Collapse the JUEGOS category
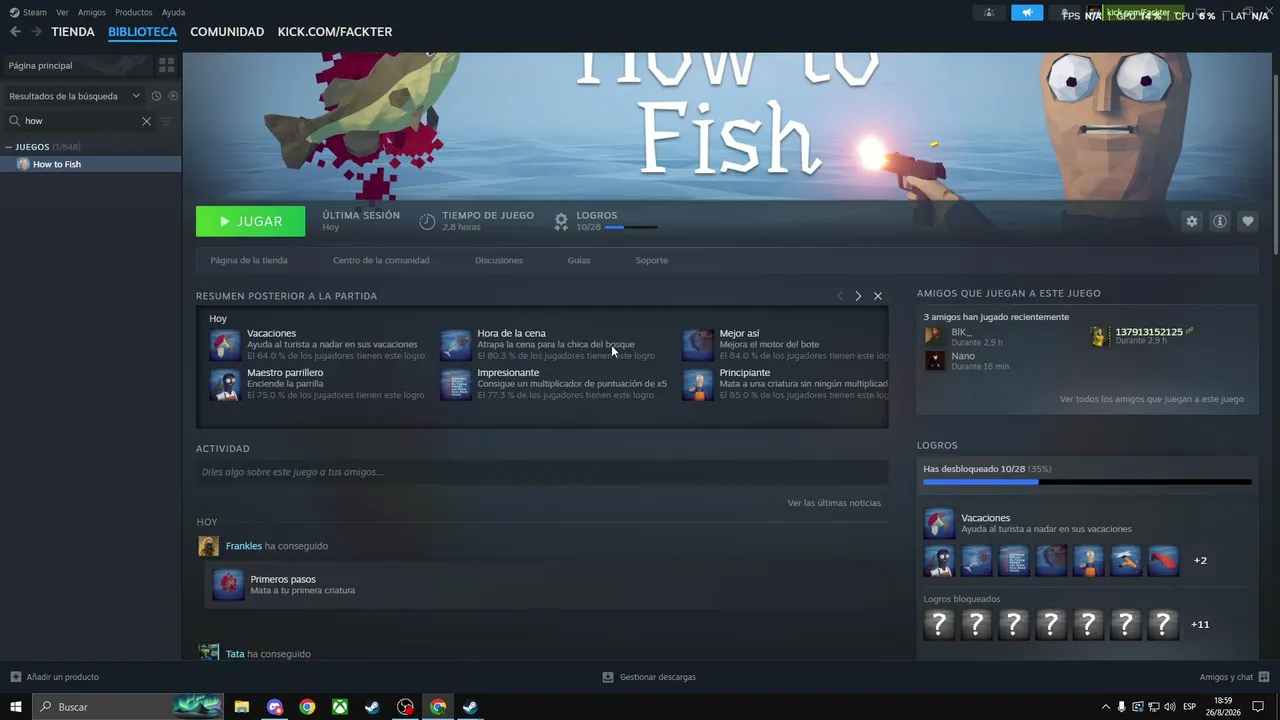Image resolution: width=1280 pixels, height=720 pixels. [9, 147]
